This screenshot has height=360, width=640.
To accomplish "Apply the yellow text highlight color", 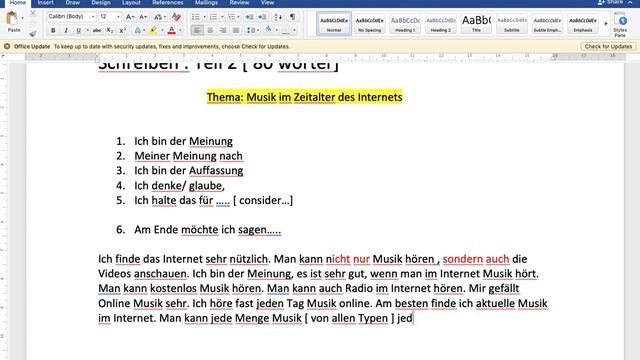I will [x=153, y=30].
